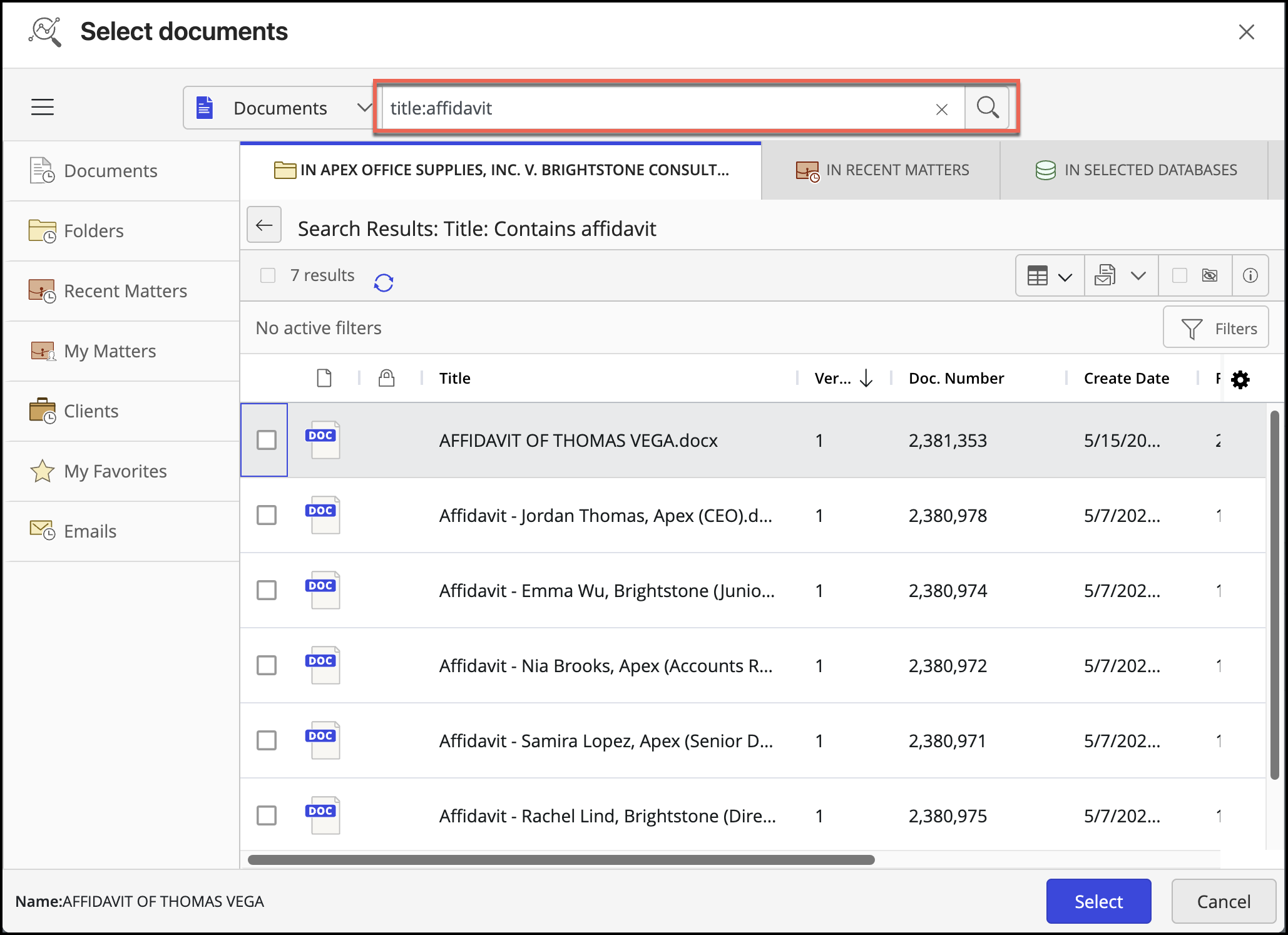1288x935 pixels.
Task: Open My Favorites in the sidebar
Action: coord(115,471)
